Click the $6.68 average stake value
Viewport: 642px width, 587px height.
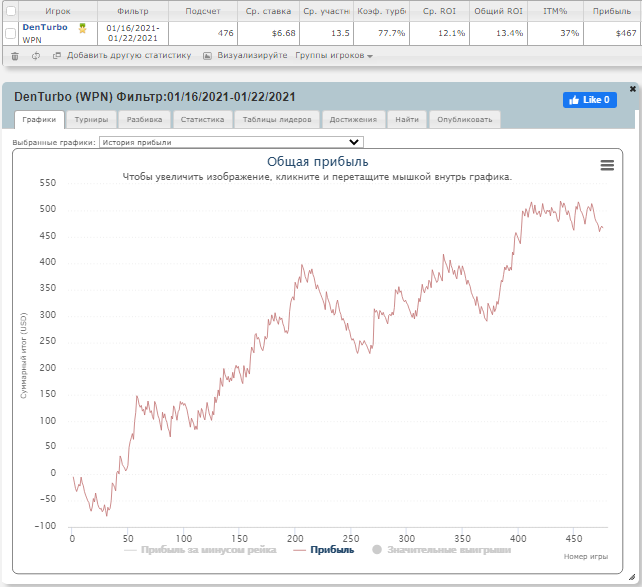[x=283, y=33]
